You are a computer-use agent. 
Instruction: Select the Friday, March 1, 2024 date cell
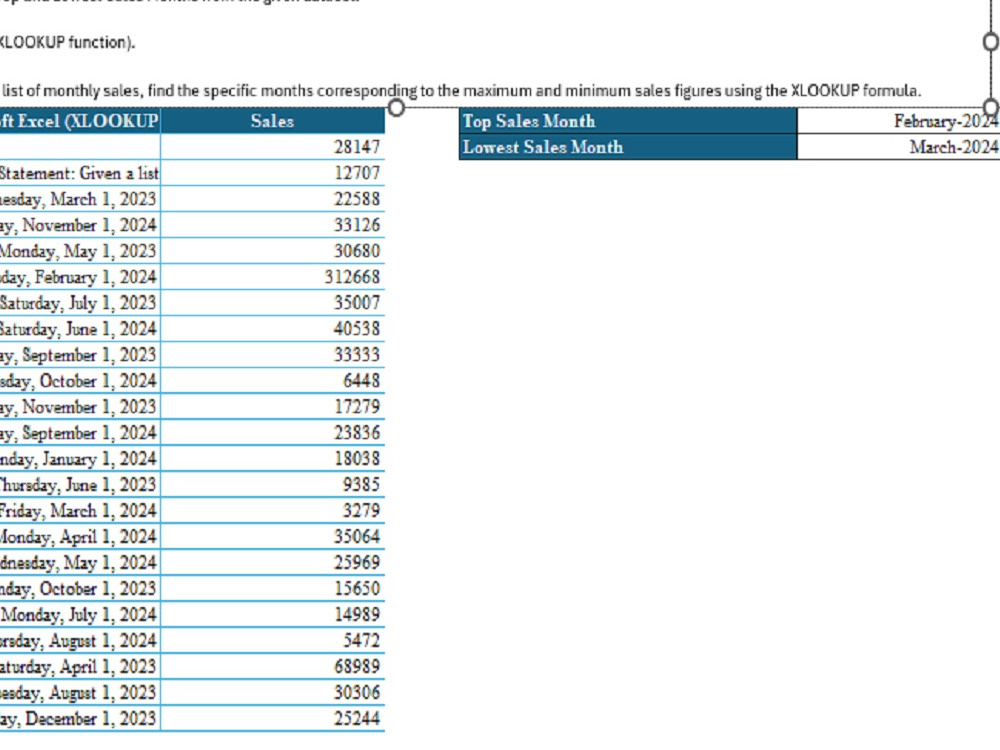(80, 511)
